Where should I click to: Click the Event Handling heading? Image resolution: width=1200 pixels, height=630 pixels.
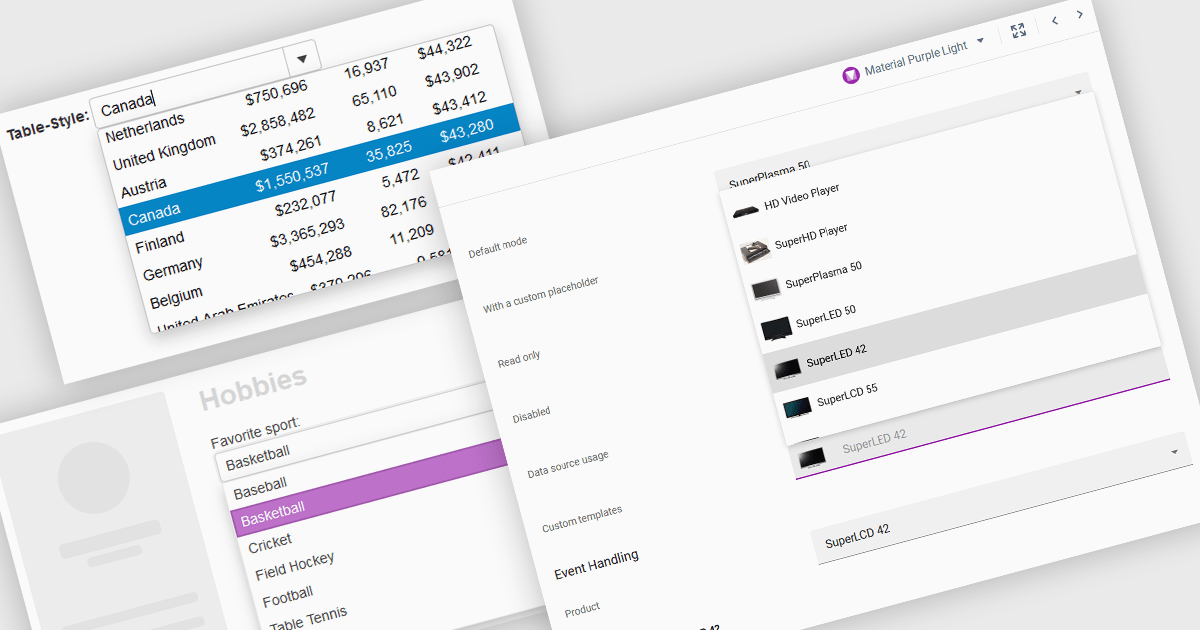596,564
